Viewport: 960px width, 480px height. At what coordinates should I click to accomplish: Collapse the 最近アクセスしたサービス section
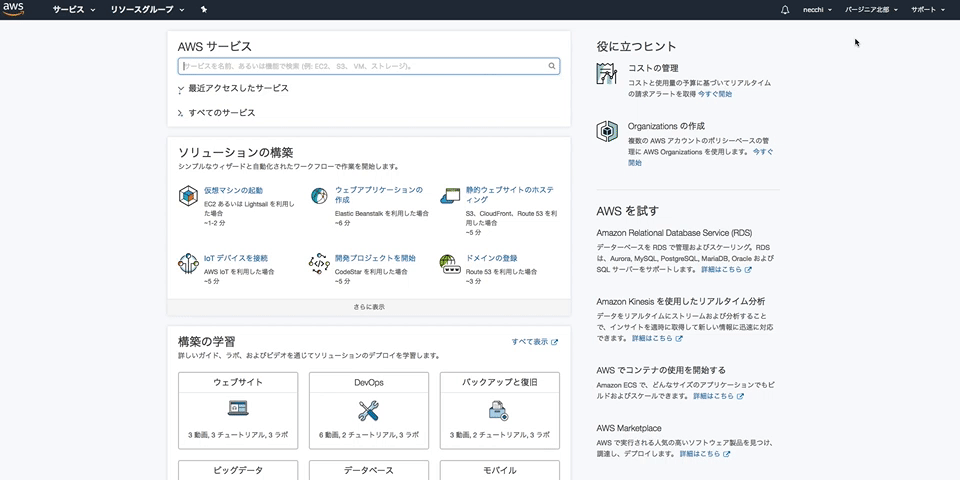coord(233,88)
